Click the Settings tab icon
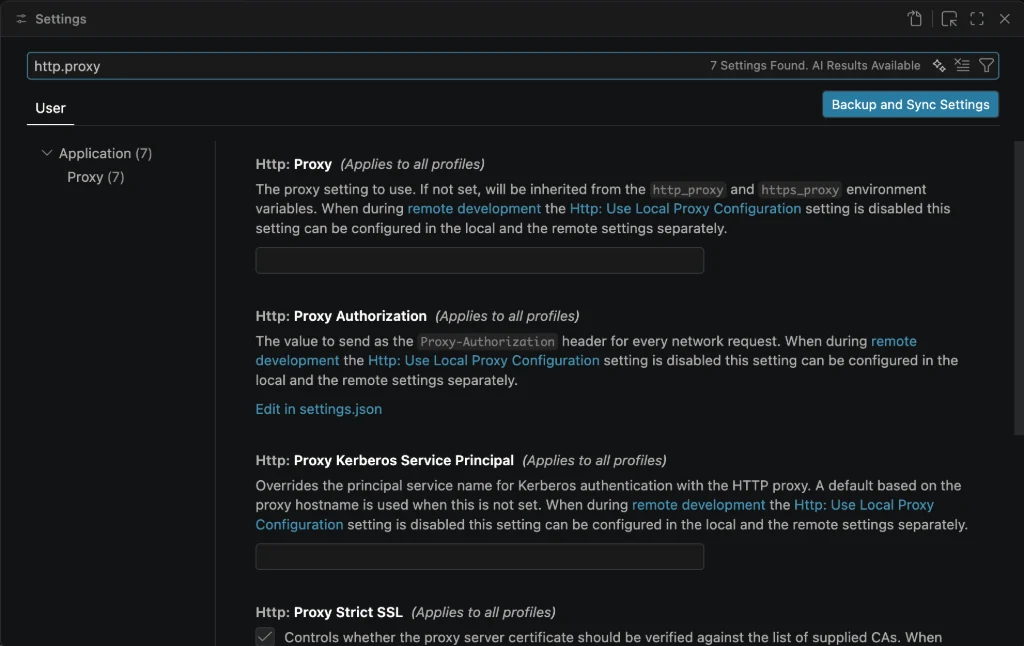 click(x=22, y=19)
